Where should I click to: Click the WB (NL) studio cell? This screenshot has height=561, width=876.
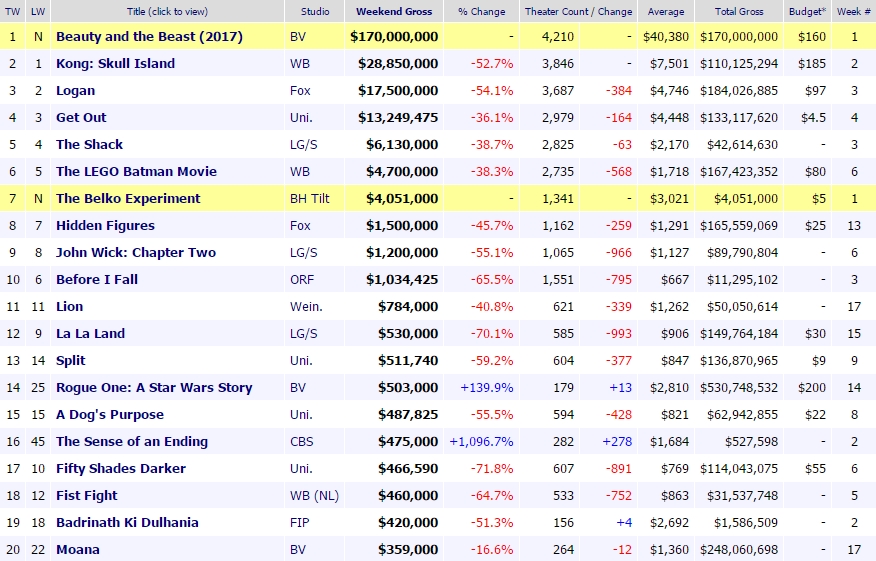click(x=315, y=496)
